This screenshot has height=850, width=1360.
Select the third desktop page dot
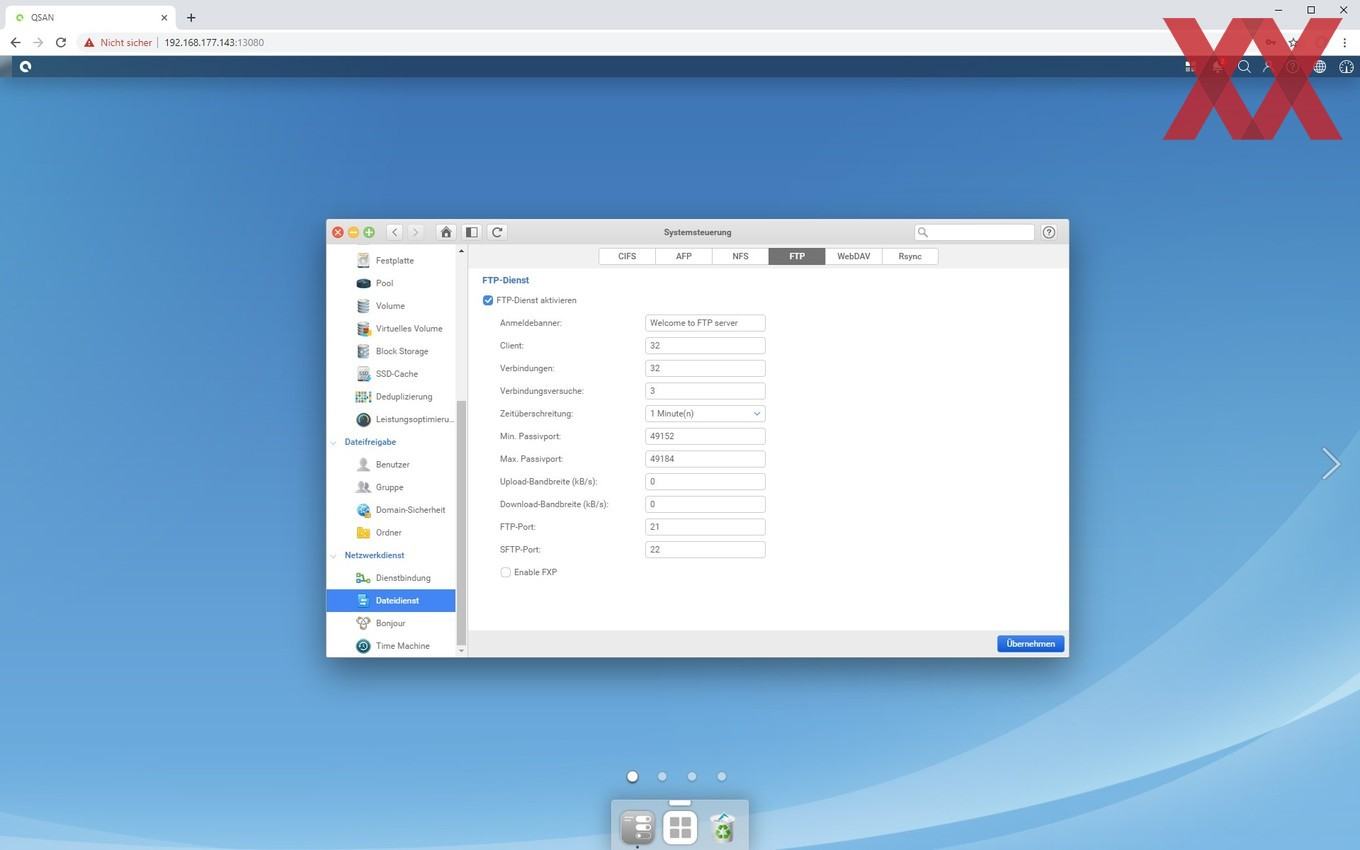692,776
